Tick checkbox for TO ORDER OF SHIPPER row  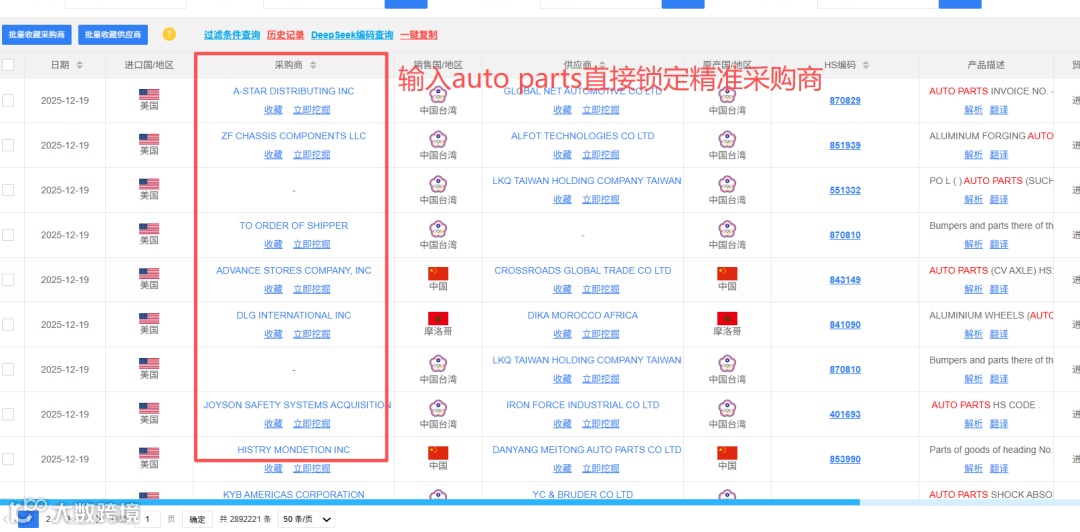click(8, 235)
